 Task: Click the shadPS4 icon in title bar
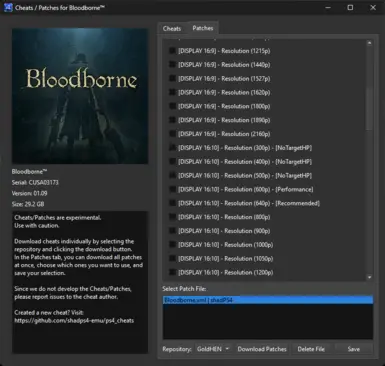click(8, 7)
